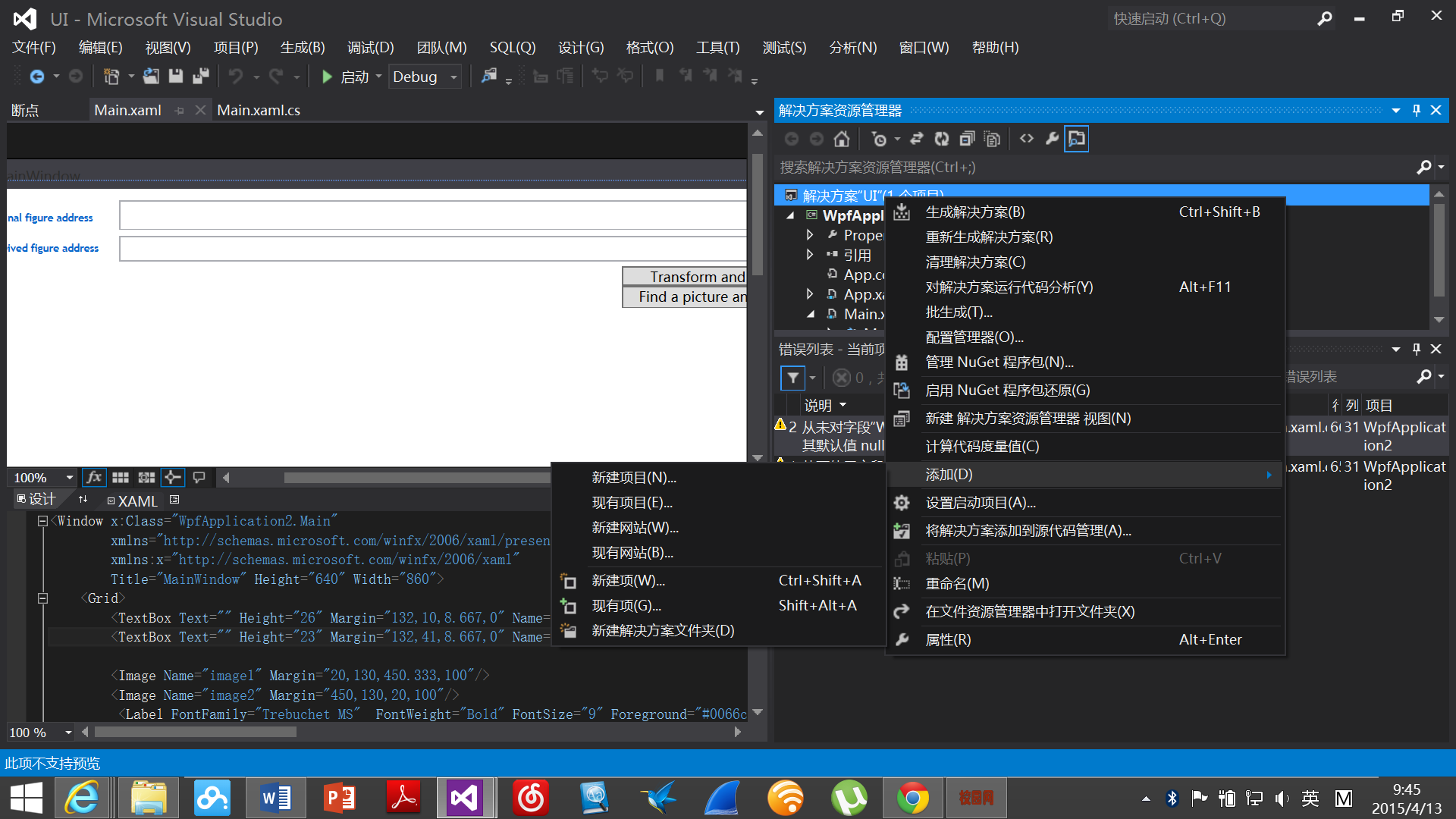Image resolution: width=1456 pixels, height=819 pixels.
Task: Open Properties wrench icon in Solution Explorer
Action: (1052, 139)
